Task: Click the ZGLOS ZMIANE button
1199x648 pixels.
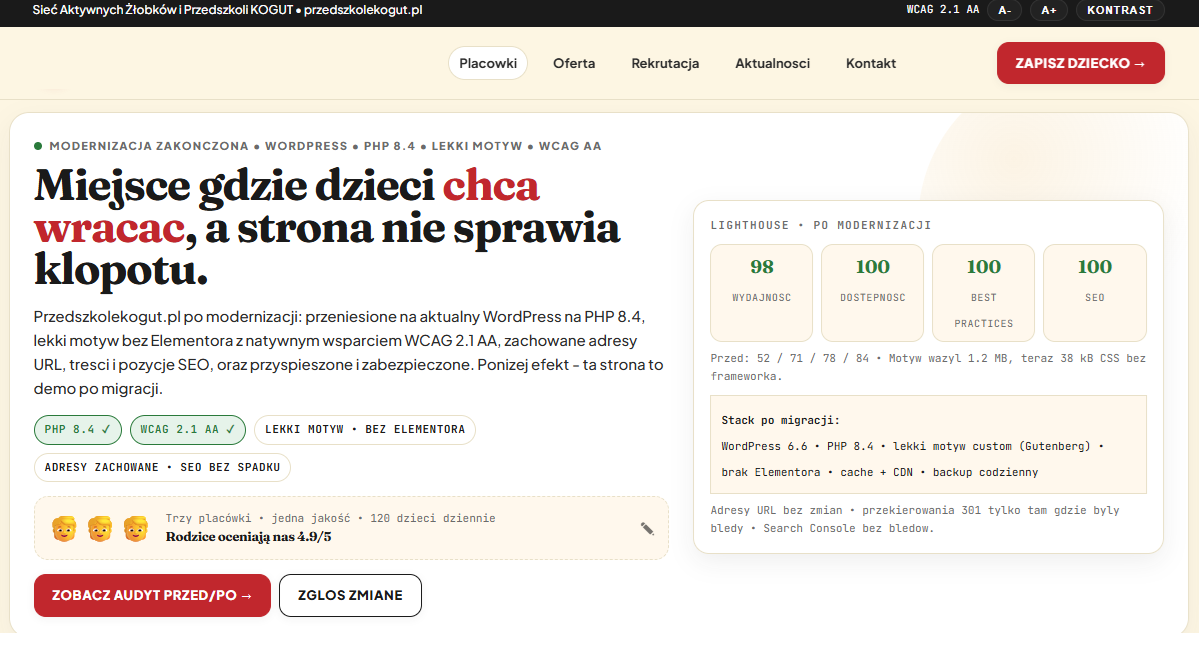Action: 350,595
